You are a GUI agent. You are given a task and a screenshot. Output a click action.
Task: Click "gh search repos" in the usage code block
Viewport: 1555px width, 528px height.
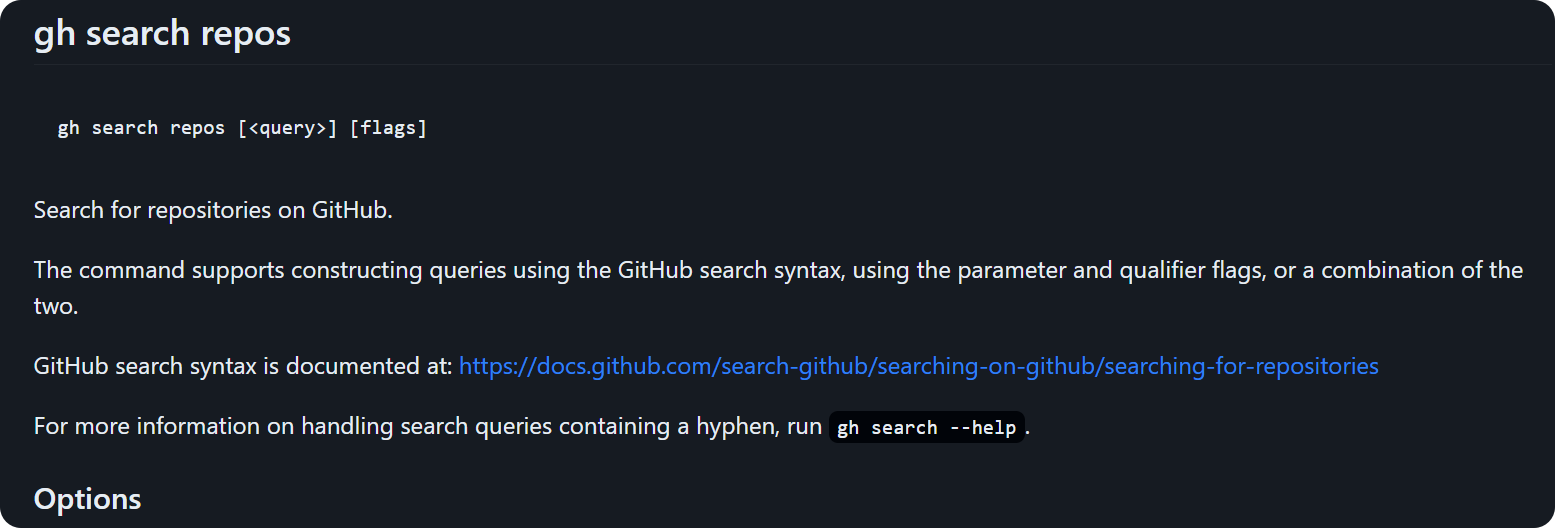coord(142,128)
